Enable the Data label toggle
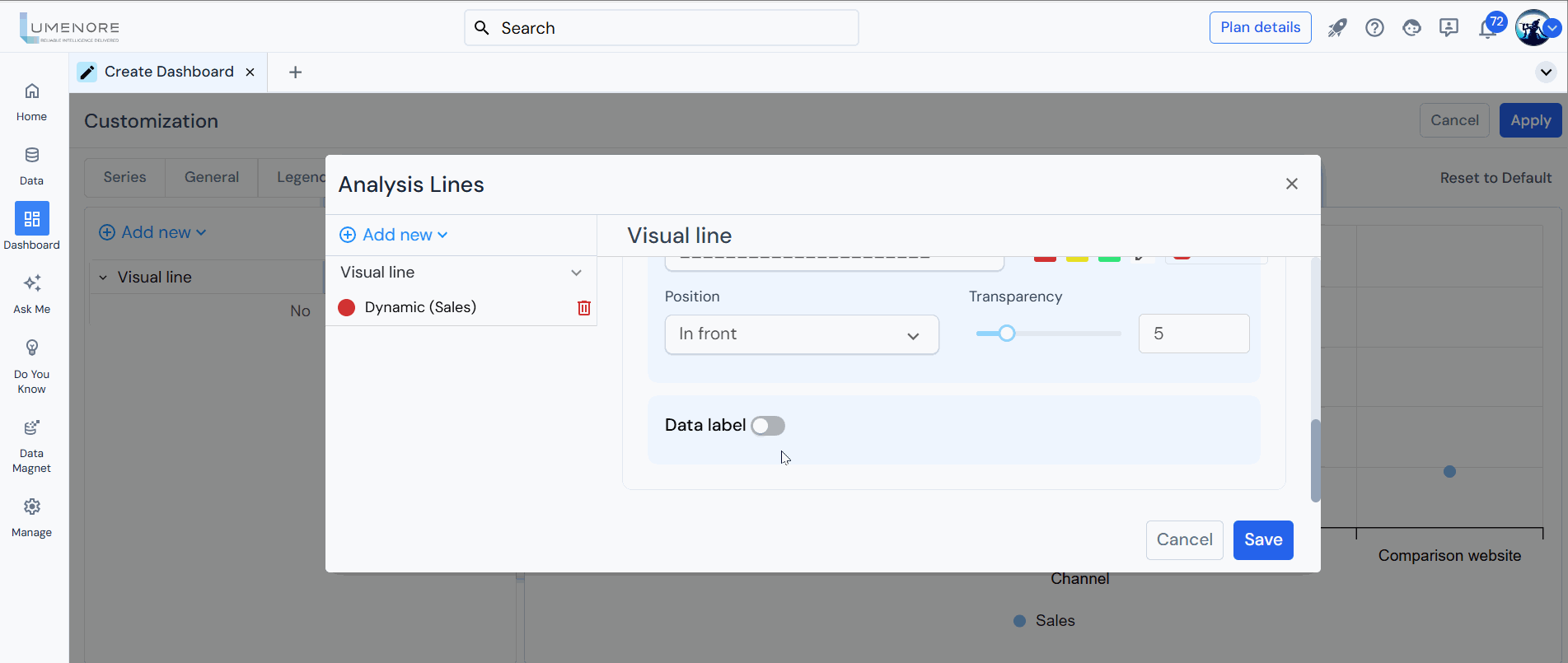Screen dimensions: 1568x663 (768, 426)
